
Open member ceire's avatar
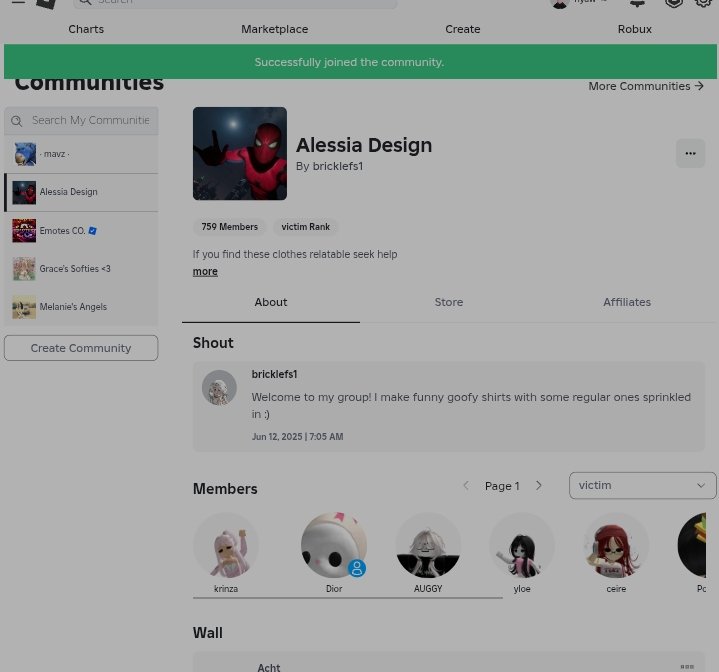coord(616,545)
